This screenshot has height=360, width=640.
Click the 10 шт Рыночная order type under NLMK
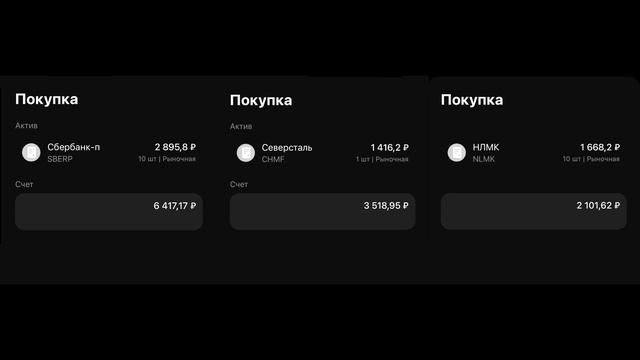point(591,159)
